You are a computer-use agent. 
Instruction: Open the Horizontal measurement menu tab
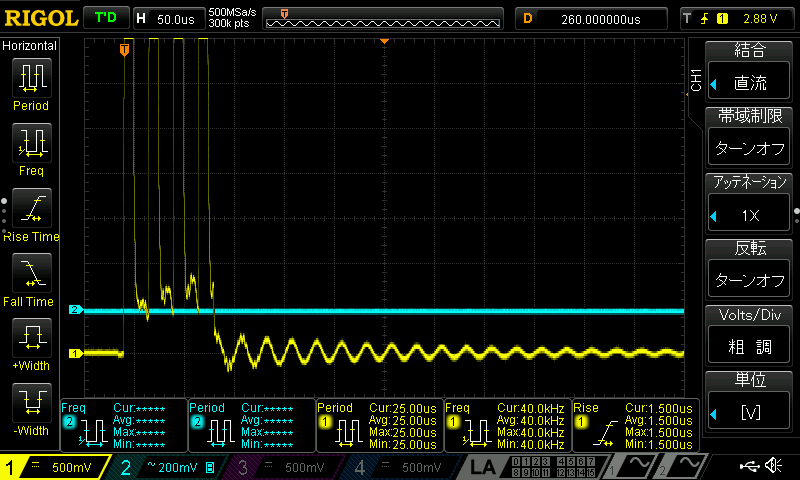click(30, 46)
